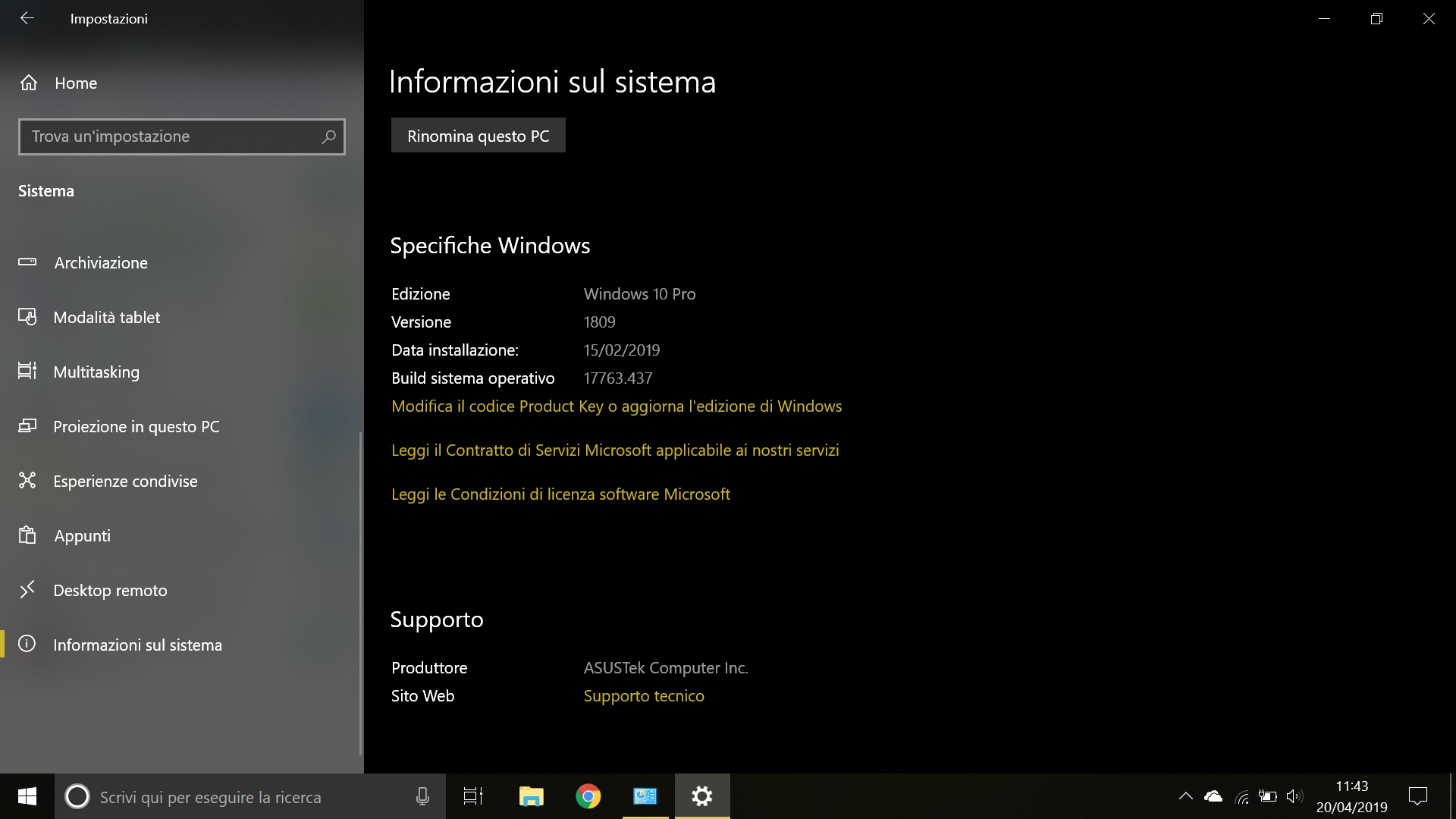Click the 'Rinomina questo PC' button

coord(478,136)
